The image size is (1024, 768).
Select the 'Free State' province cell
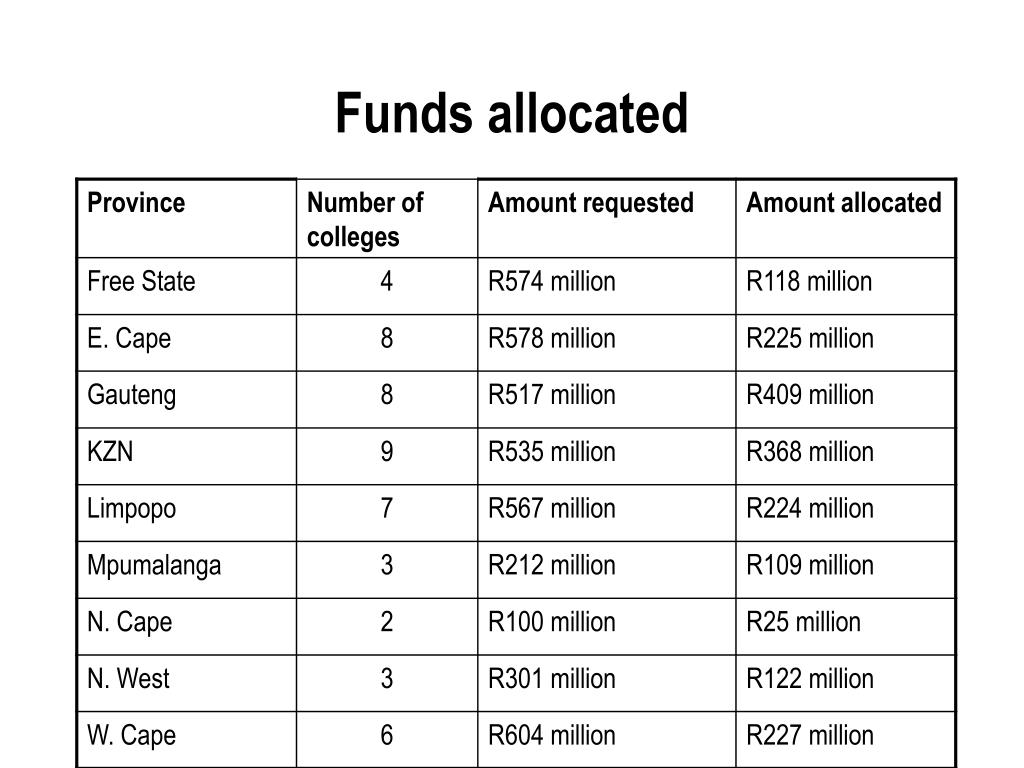(187, 286)
